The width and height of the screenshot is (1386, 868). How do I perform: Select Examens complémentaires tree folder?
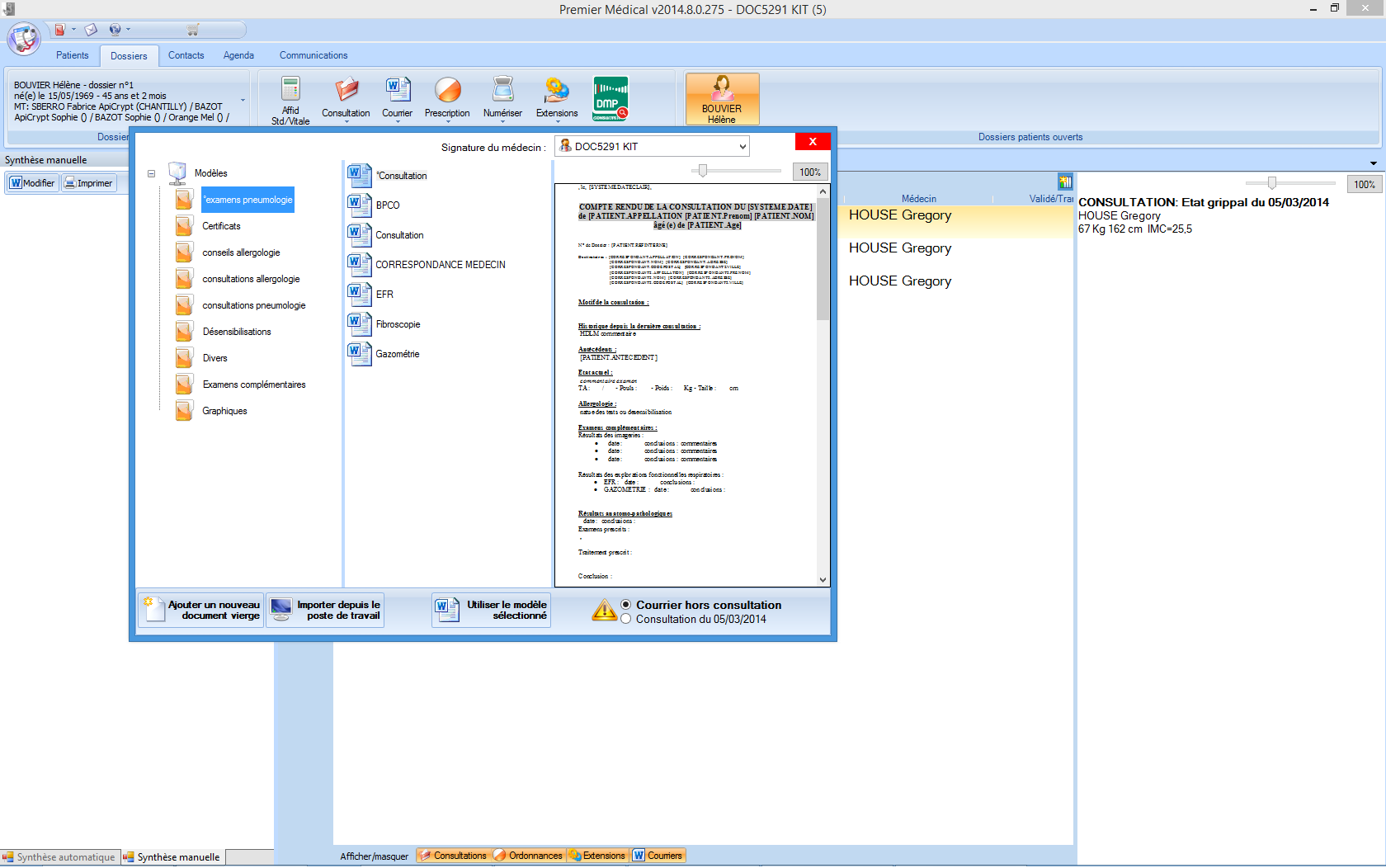pos(254,384)
